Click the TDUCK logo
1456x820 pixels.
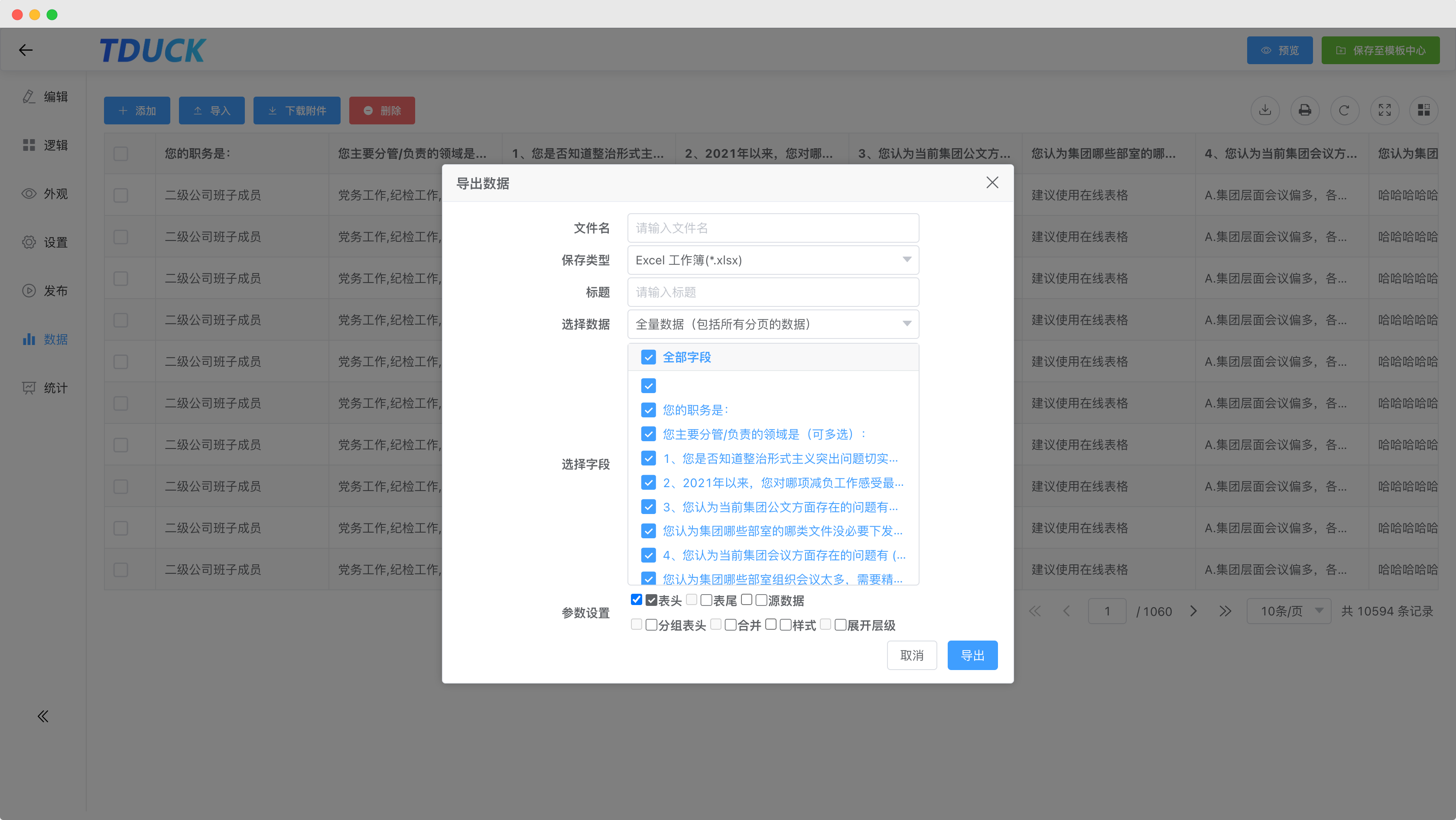153,50
